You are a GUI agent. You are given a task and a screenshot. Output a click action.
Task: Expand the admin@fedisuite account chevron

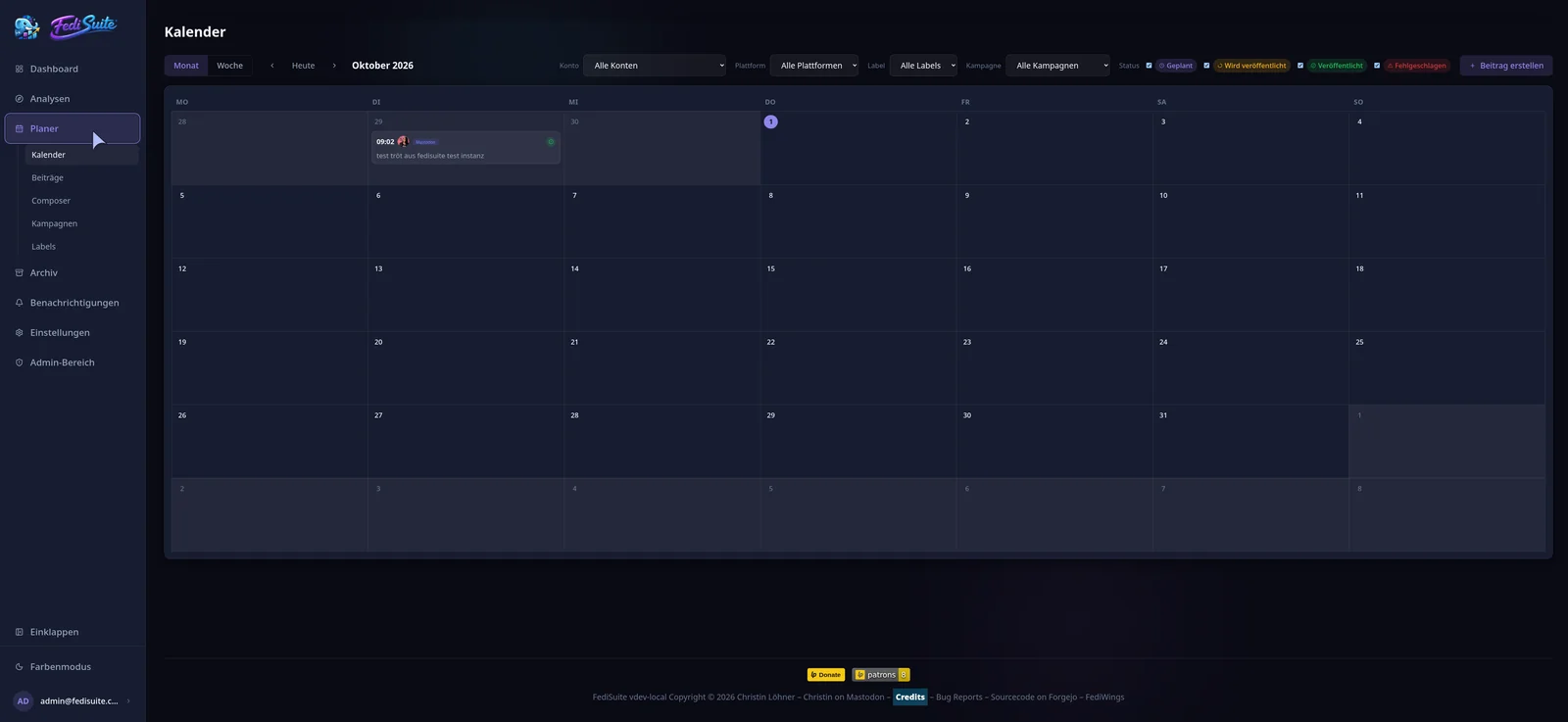[128, 701]
